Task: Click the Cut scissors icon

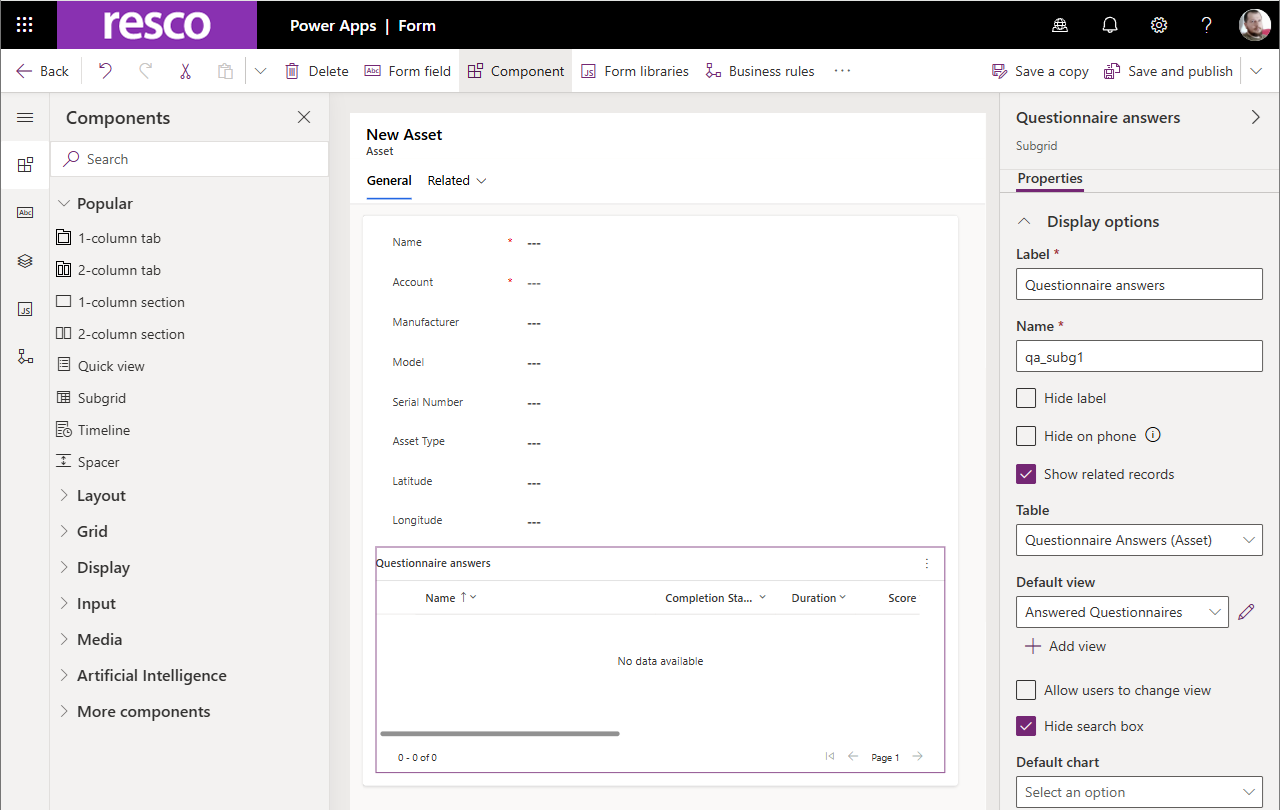Action: click(185, 71)
